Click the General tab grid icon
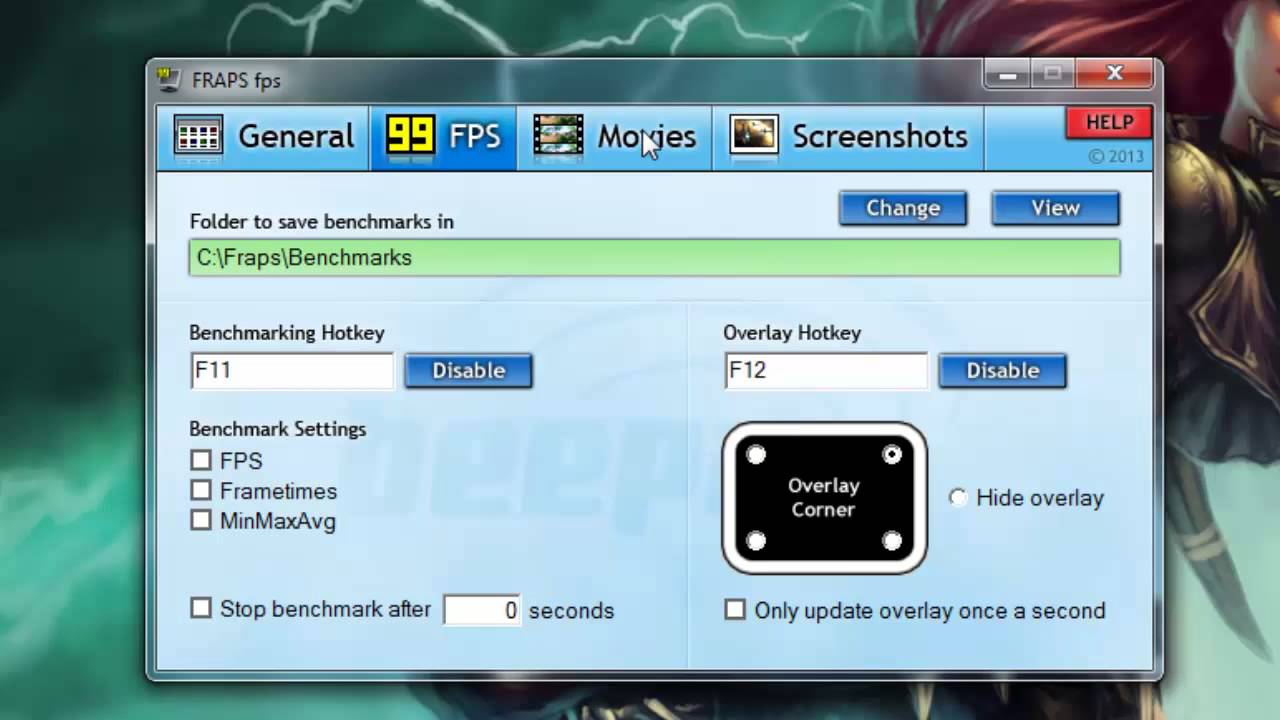The width and height of the screenshot is (1280, 720). tap(198, 136)
